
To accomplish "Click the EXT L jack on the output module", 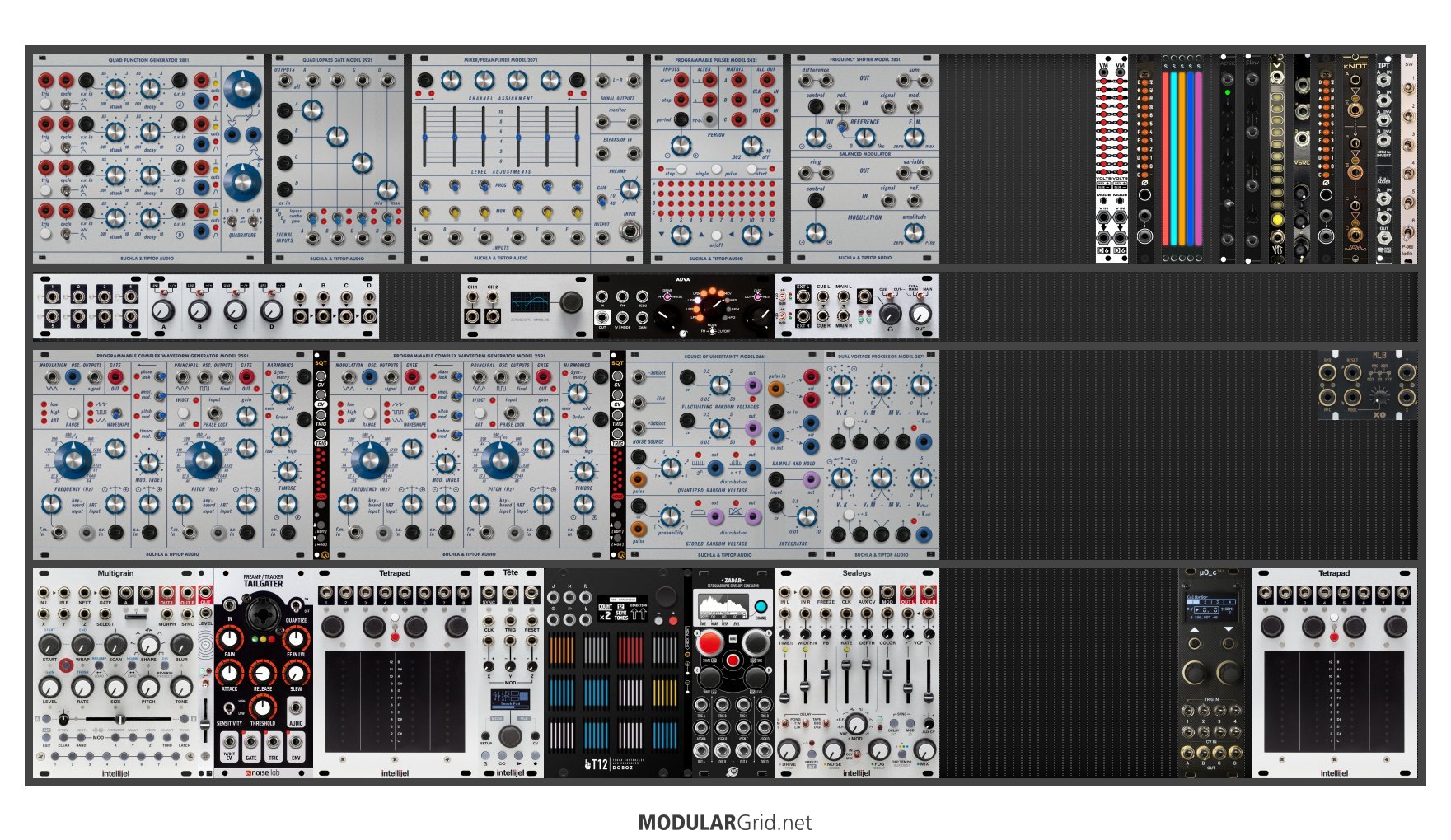I will tap(803, 296).
